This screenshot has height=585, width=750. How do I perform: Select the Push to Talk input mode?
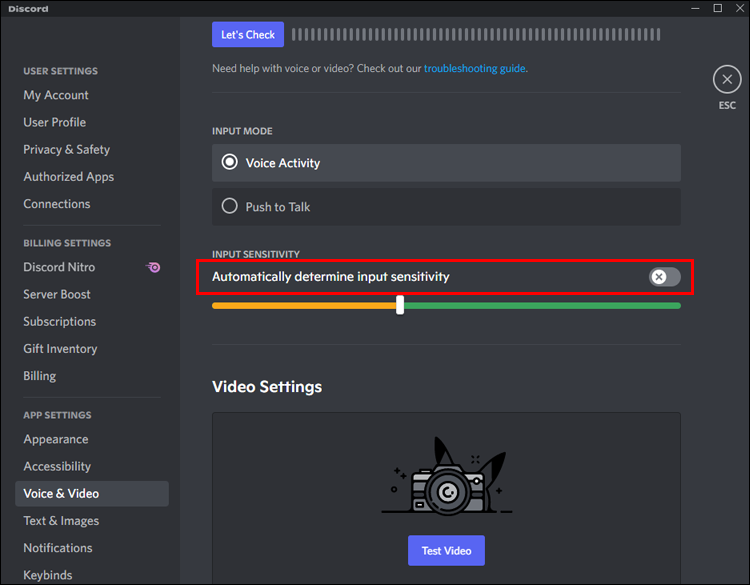[446, 207]
